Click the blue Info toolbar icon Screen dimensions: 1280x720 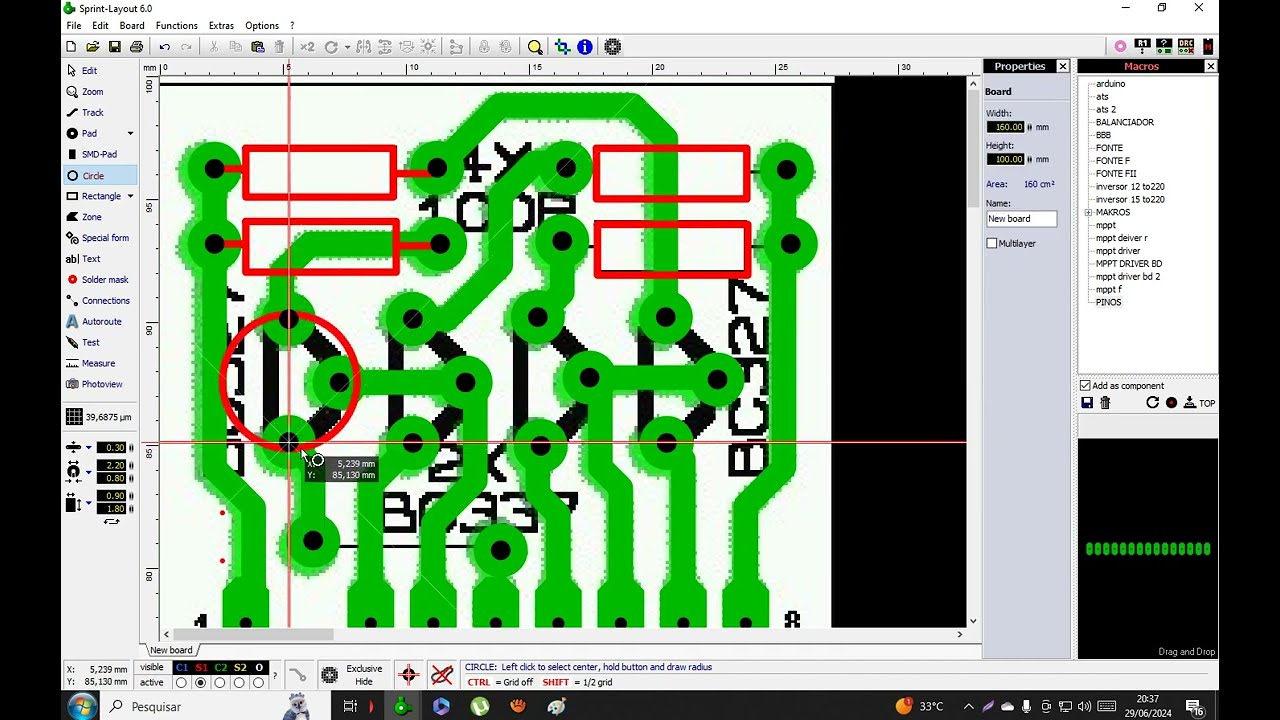[585, 46]
